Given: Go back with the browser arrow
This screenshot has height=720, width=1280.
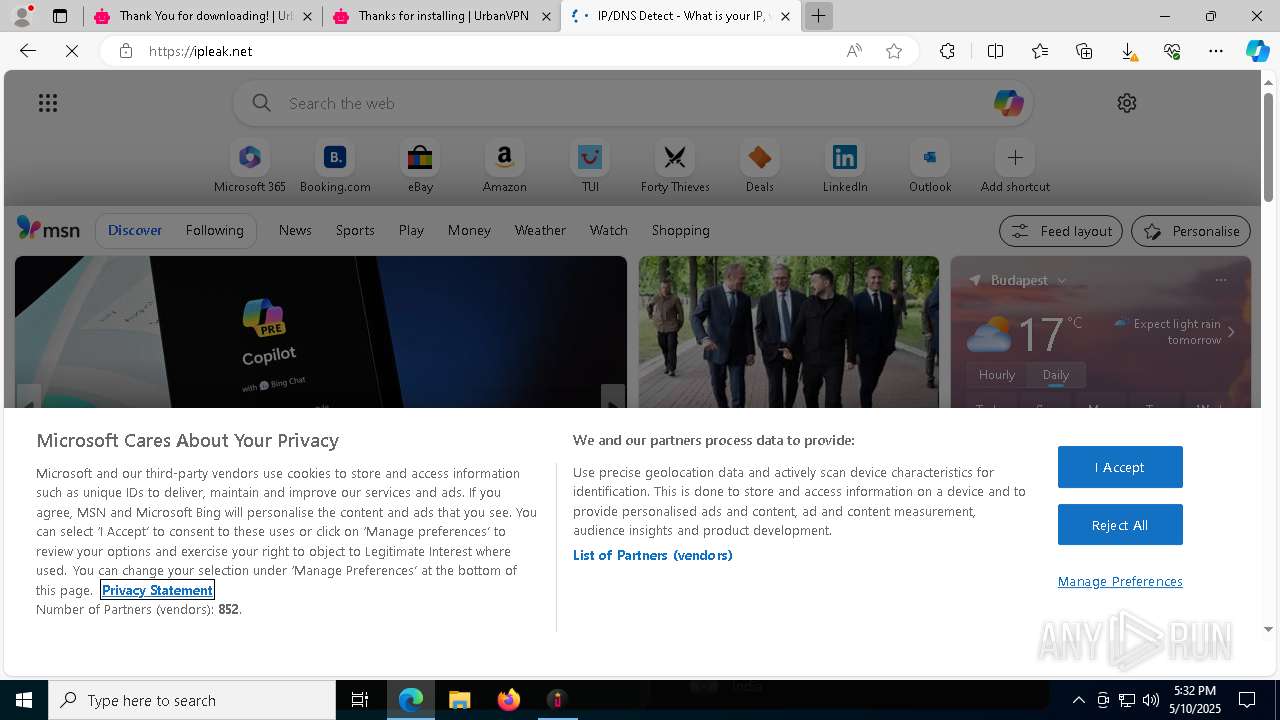Looking at the screenshot, I should click(x=28, y=51).
